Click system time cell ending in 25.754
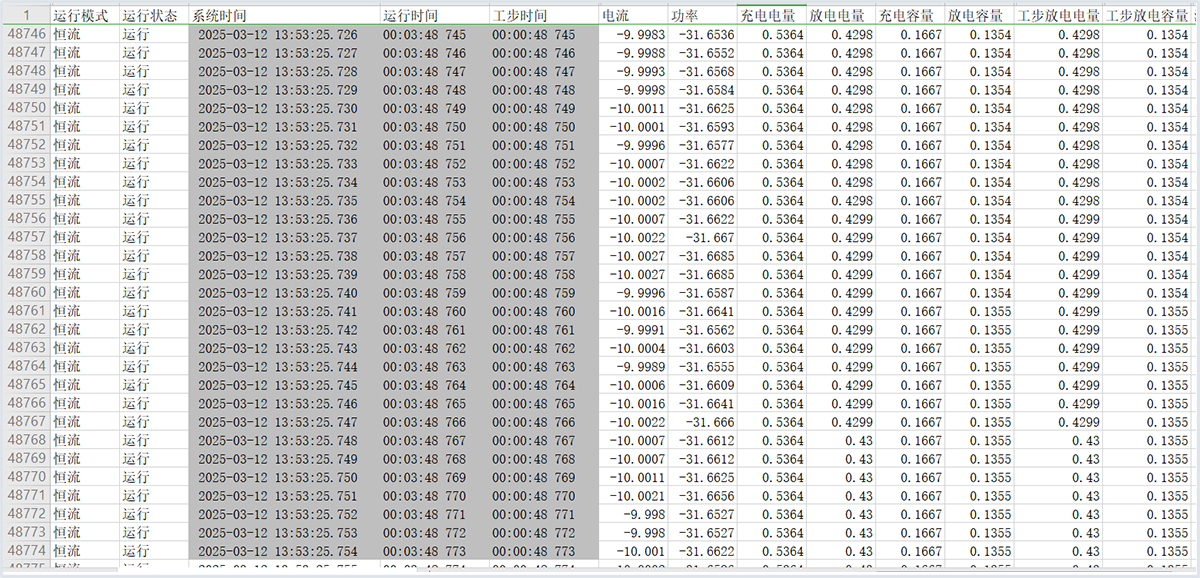The height and width of the screenshot is (578, 1200). coord(277,551)
